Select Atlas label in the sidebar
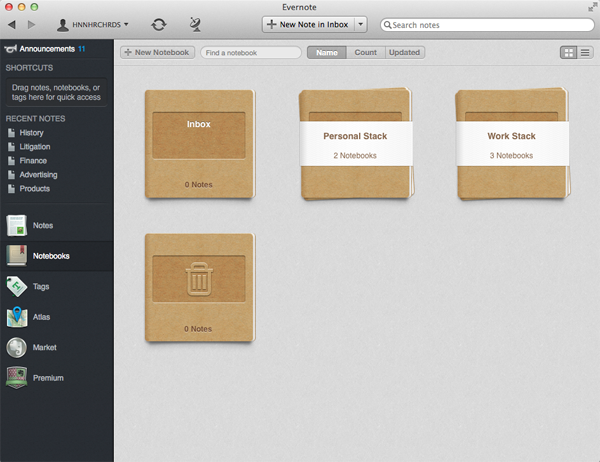 pyautogui.click(x=41, y=317)
